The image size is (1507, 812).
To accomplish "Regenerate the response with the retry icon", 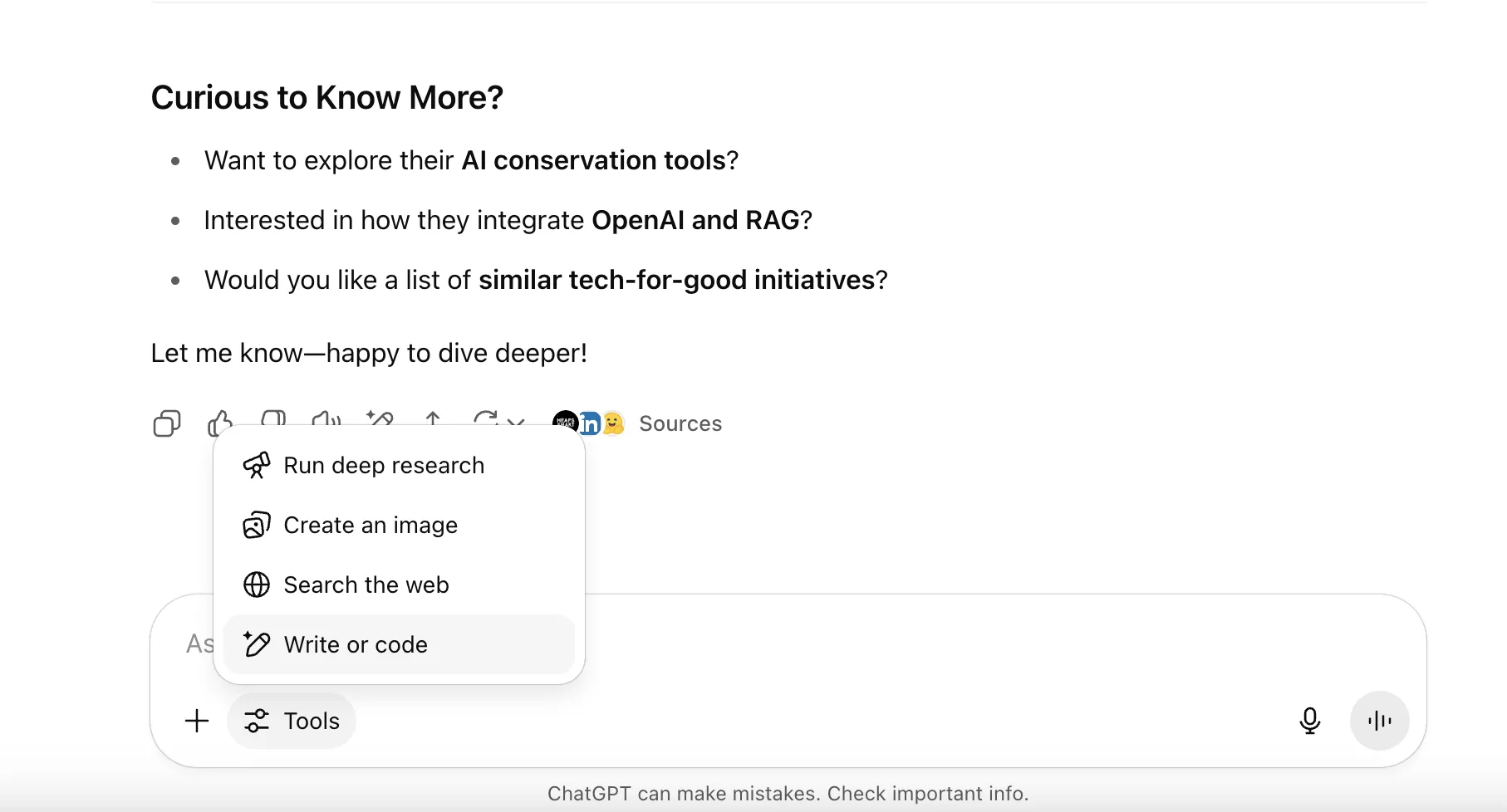I will point(486,418).
